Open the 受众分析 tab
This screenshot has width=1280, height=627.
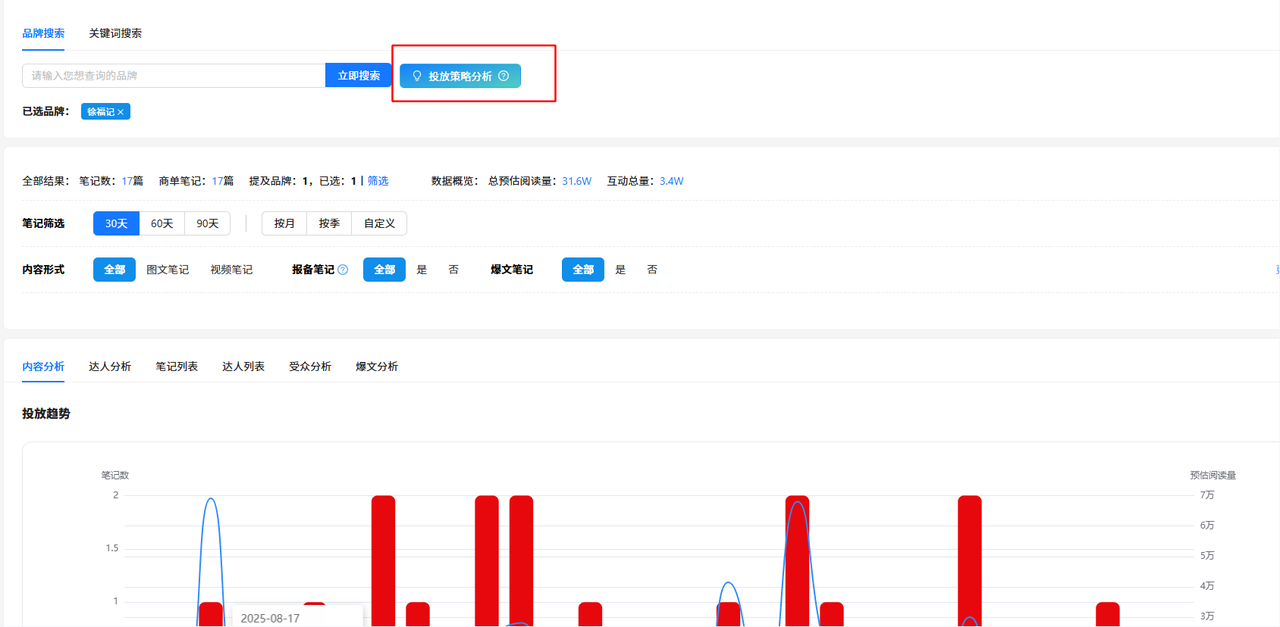(310, 367)
